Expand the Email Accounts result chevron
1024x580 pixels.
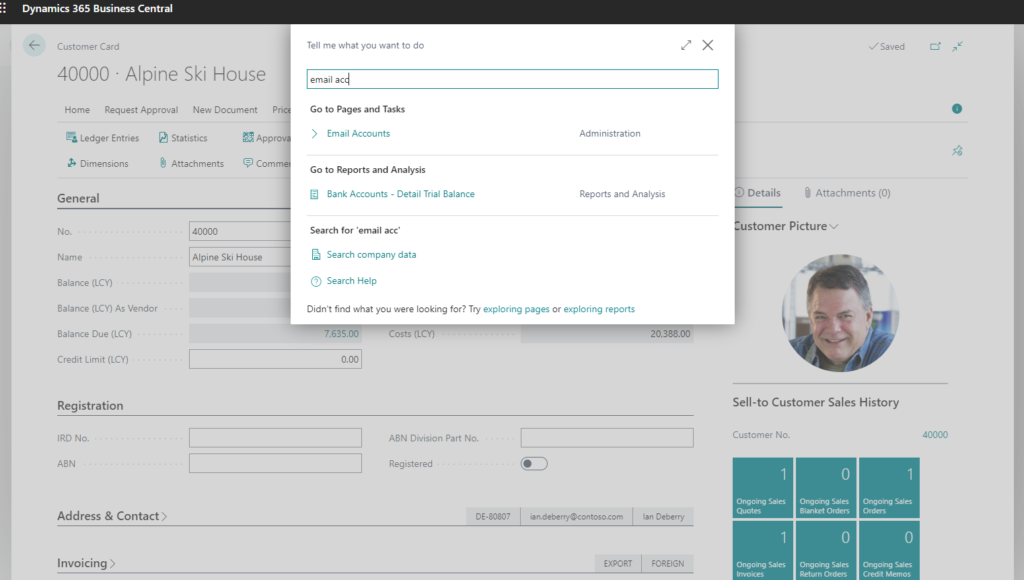point(314,133)
